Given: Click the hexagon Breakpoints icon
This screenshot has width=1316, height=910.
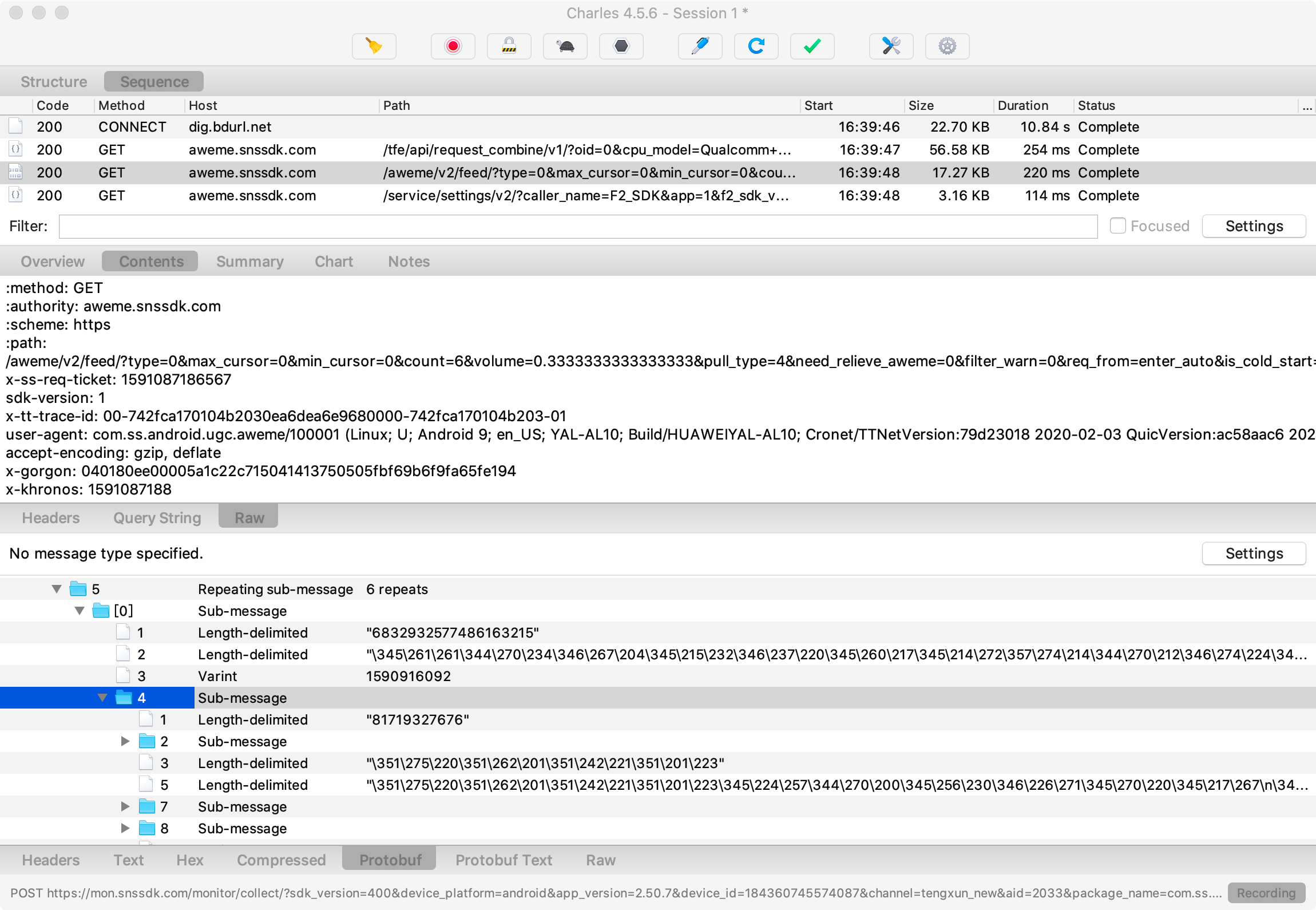Looking at the screenshot, I should [x=621, y=46].
